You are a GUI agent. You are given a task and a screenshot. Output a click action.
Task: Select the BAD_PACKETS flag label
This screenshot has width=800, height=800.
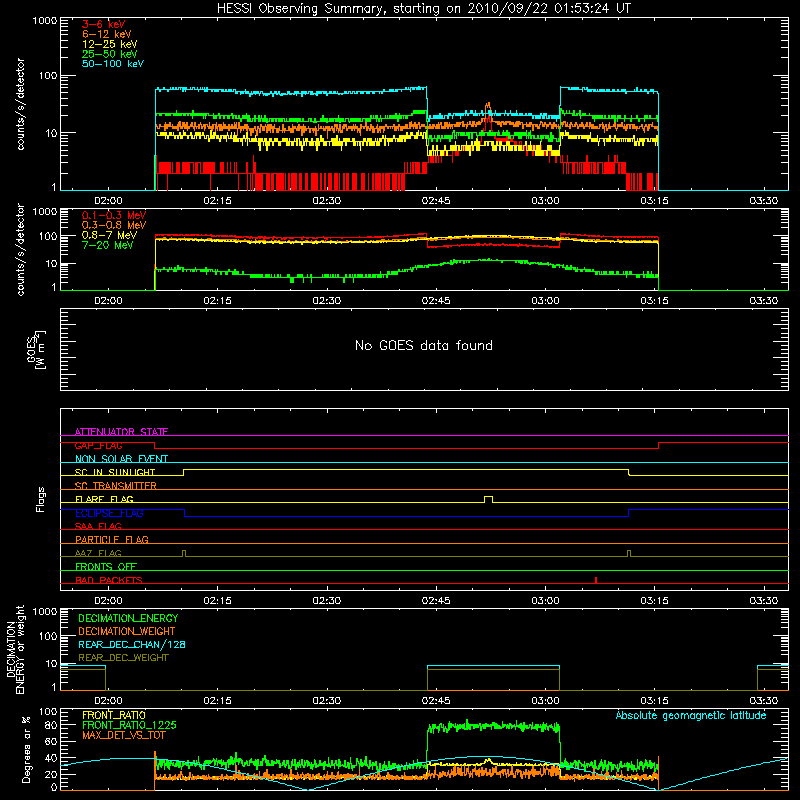tap(109, 580)
